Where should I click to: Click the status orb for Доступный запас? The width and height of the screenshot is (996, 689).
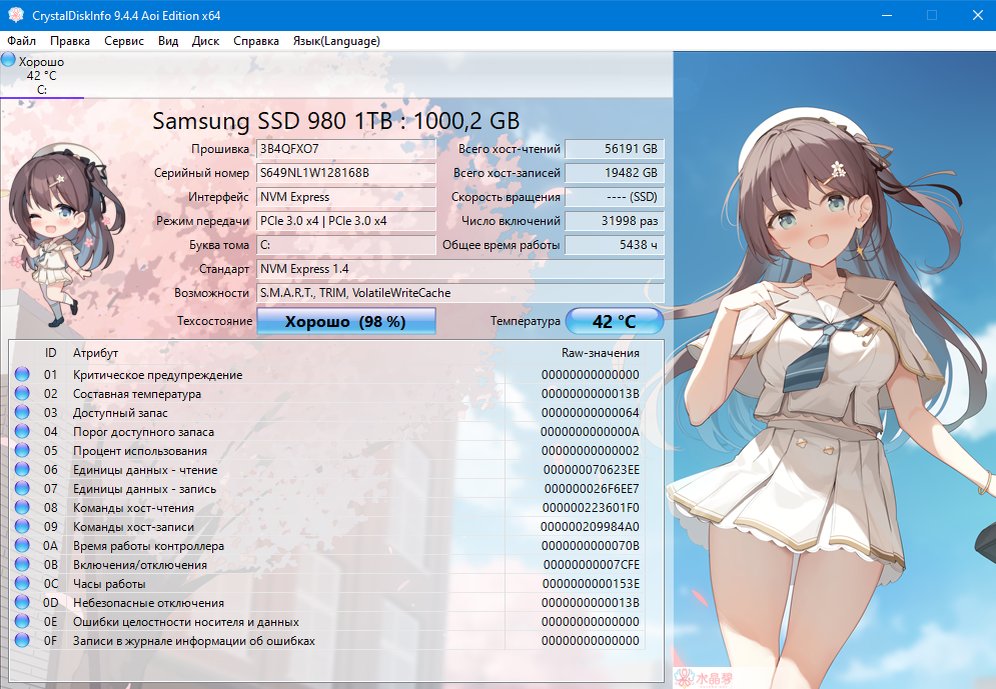(22, 412)
